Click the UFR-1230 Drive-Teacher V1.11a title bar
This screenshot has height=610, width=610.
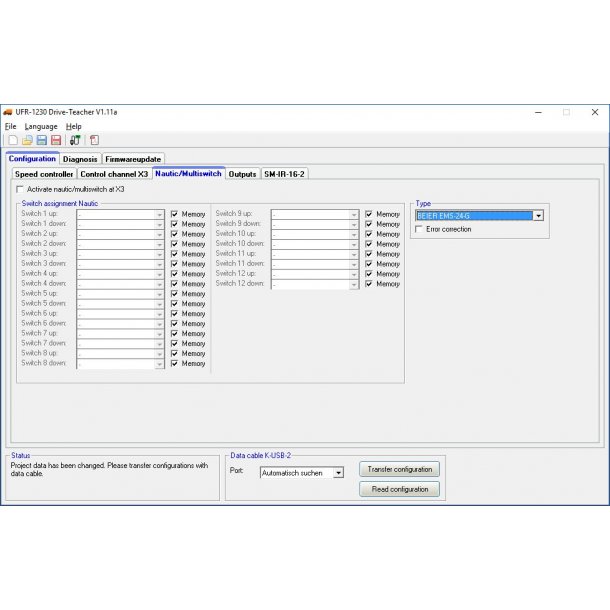[x=66, y=112]
